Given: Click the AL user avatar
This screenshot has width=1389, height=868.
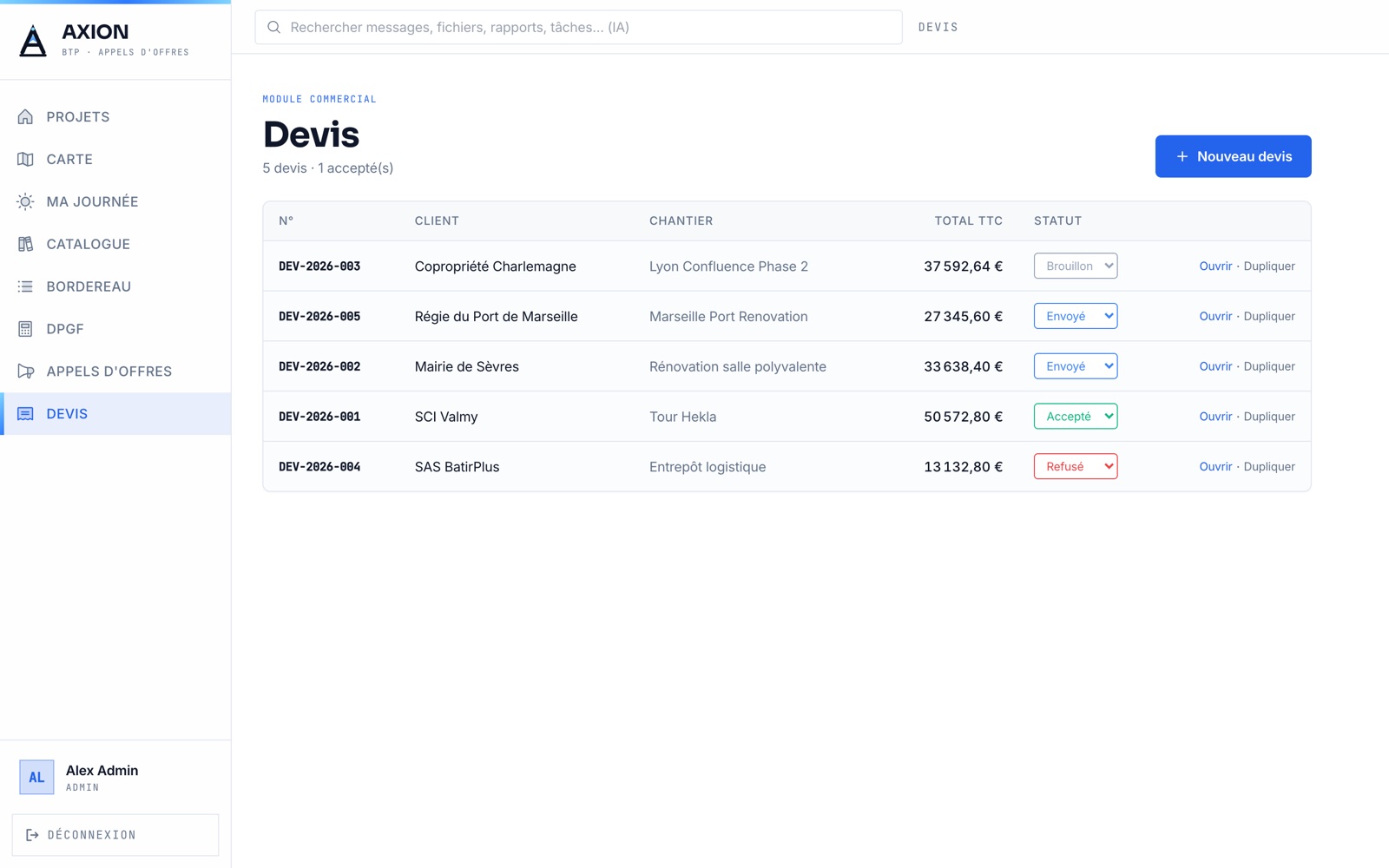Looking at the screenshot, I should click(x=36, y=777).
